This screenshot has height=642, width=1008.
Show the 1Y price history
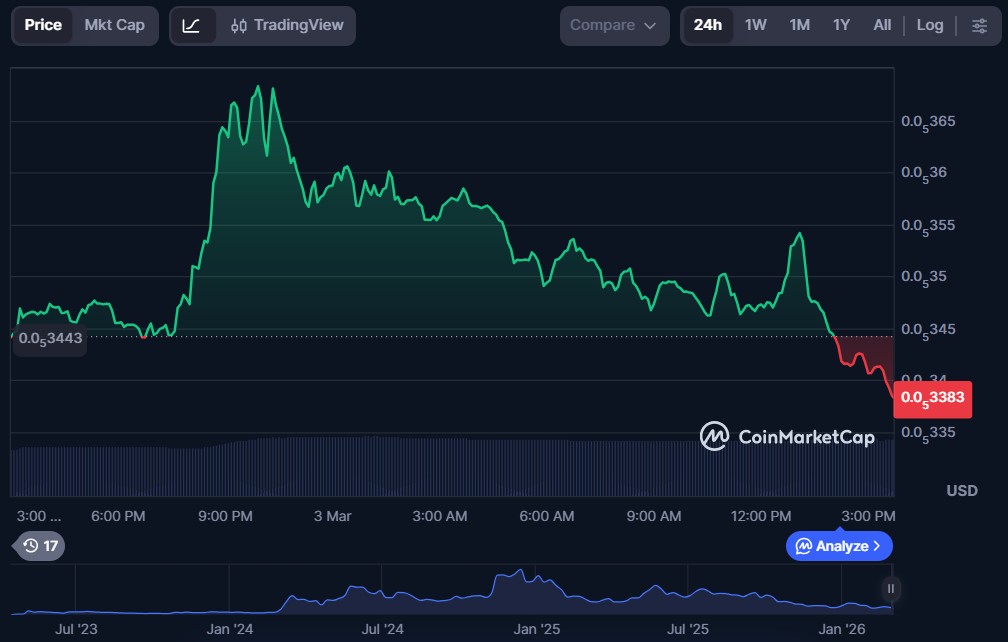(x=841, y=25)
